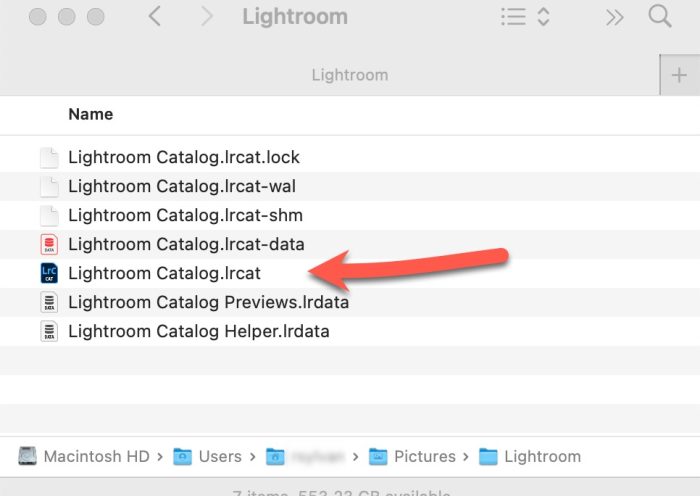
Task: Go back with the left arrow
Action: (x=154, y=17)
